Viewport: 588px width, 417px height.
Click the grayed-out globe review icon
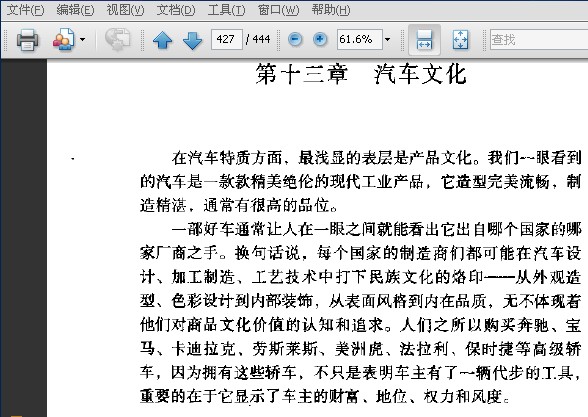pos(117,39)
